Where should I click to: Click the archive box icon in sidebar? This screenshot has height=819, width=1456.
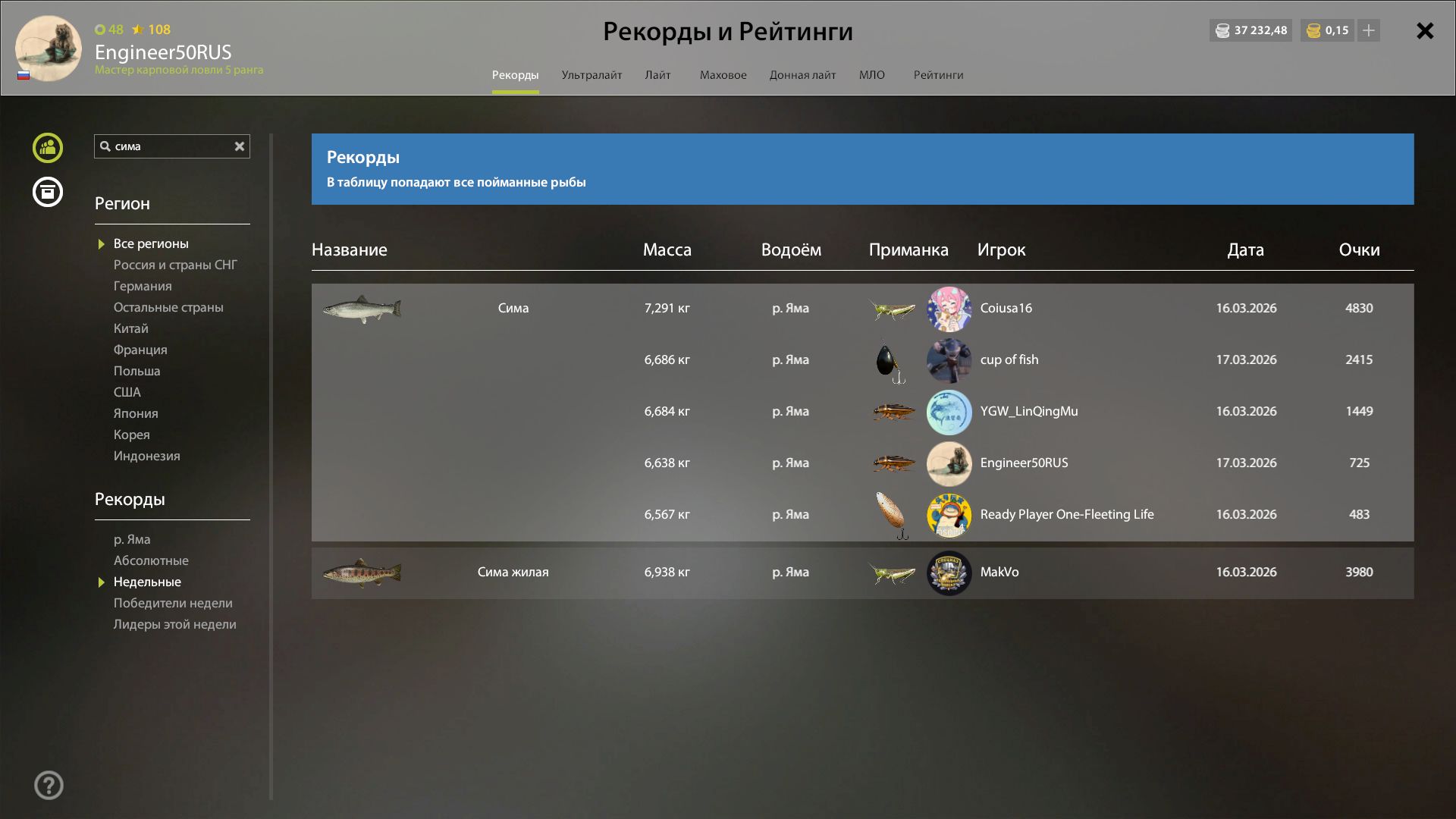[x=48, y=192]
